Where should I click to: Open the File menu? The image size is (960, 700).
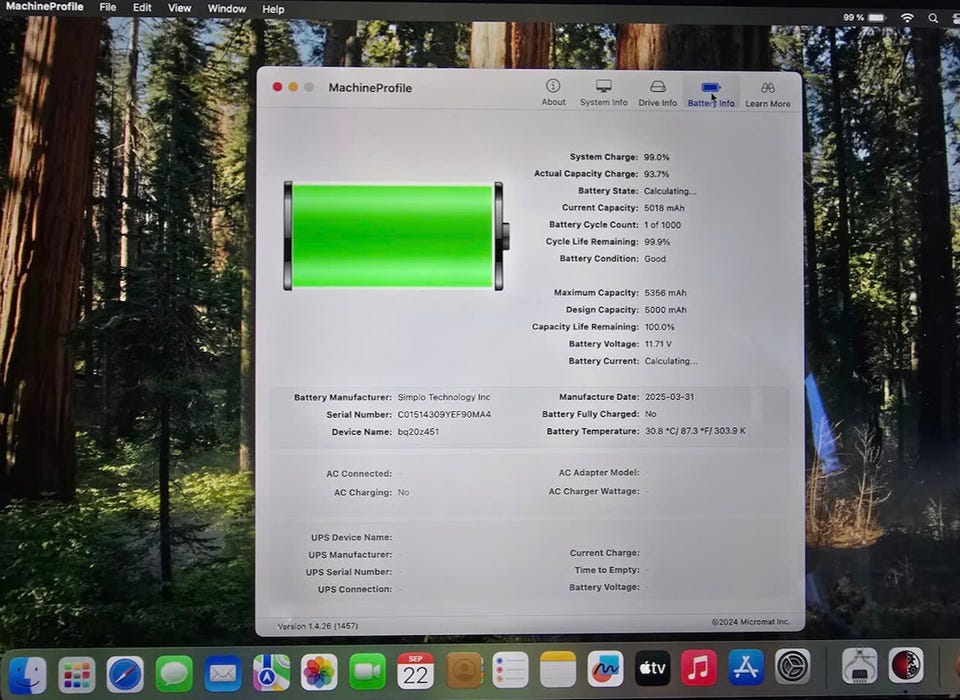(x=108, y=8)
